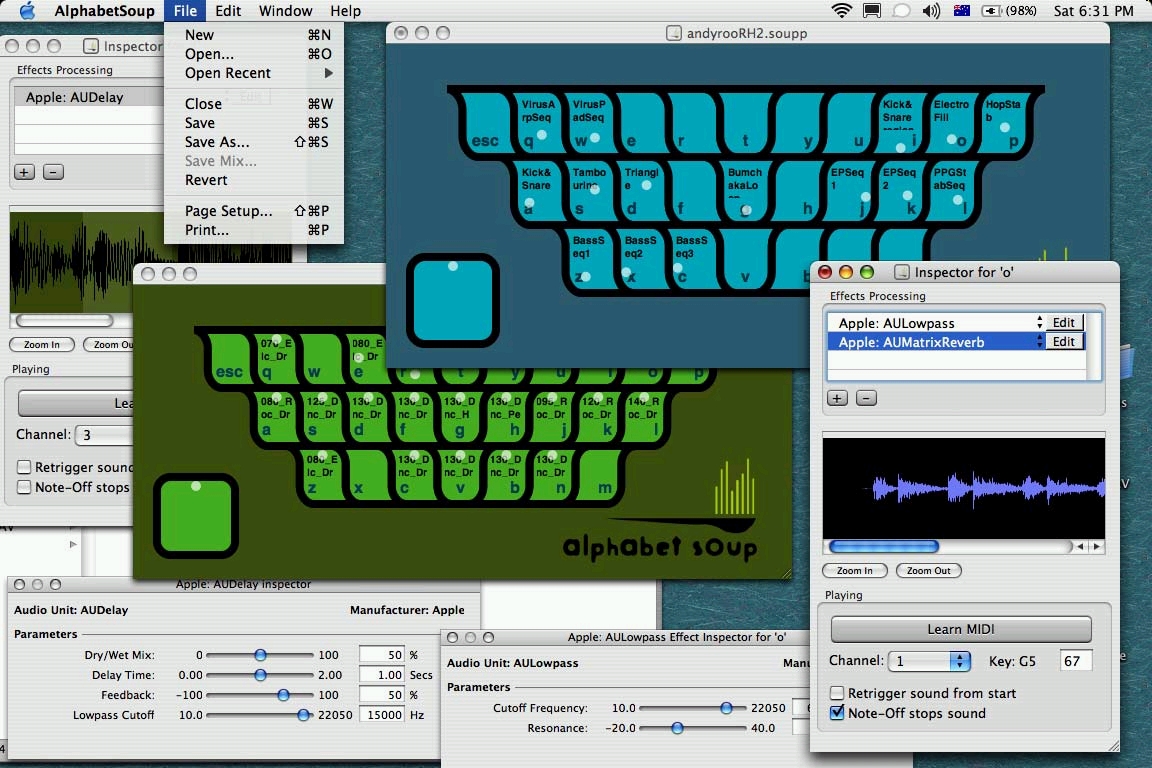Trigger the PPGStabSeq key 'l'
Screen dimensions: 1152x768
pyautogui.click(x=951, y=191)
